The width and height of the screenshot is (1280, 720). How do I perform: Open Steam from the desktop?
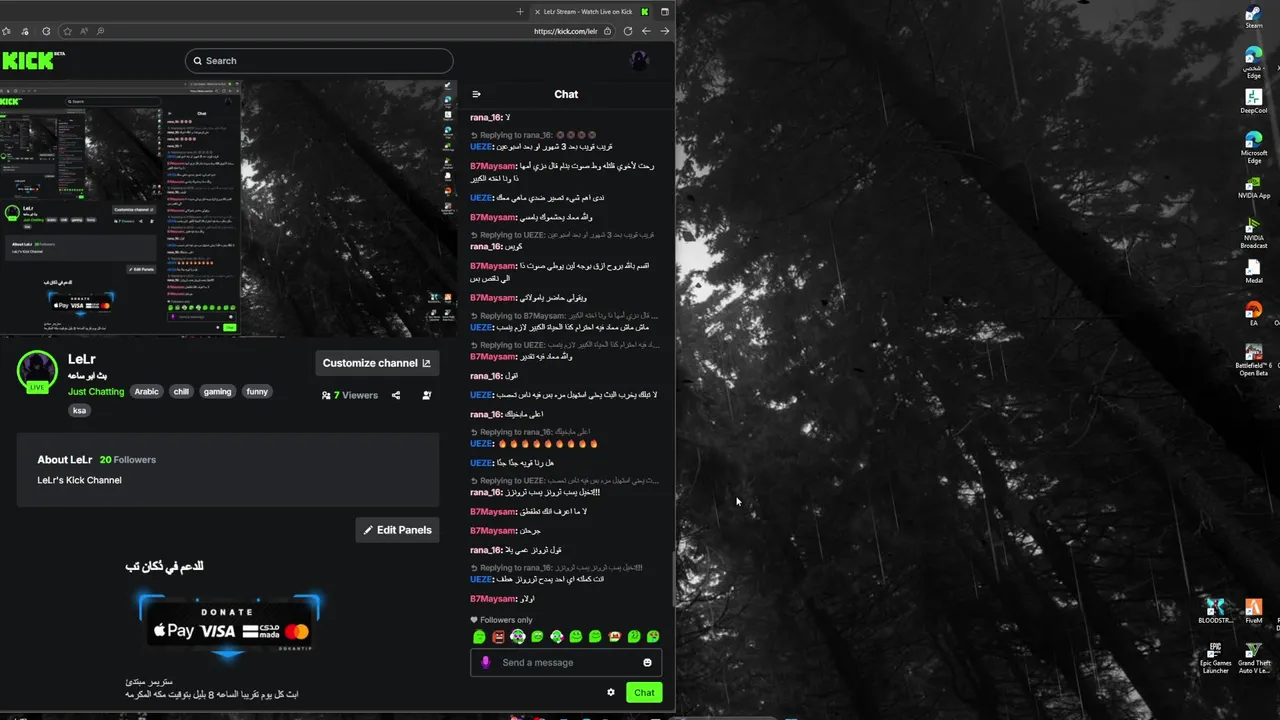coord(1254,17)
